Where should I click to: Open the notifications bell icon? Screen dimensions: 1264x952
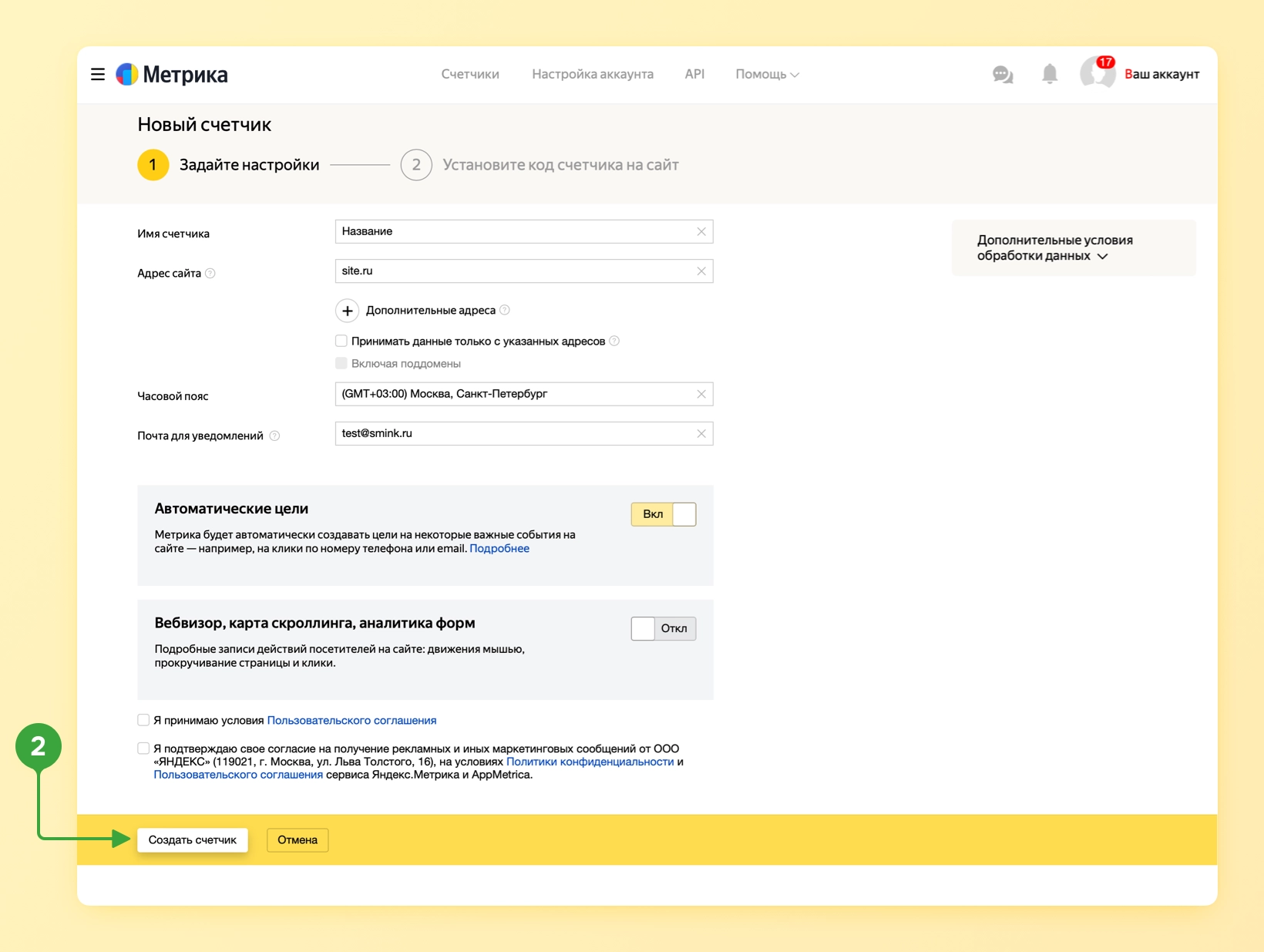[x=1050, y=74]
